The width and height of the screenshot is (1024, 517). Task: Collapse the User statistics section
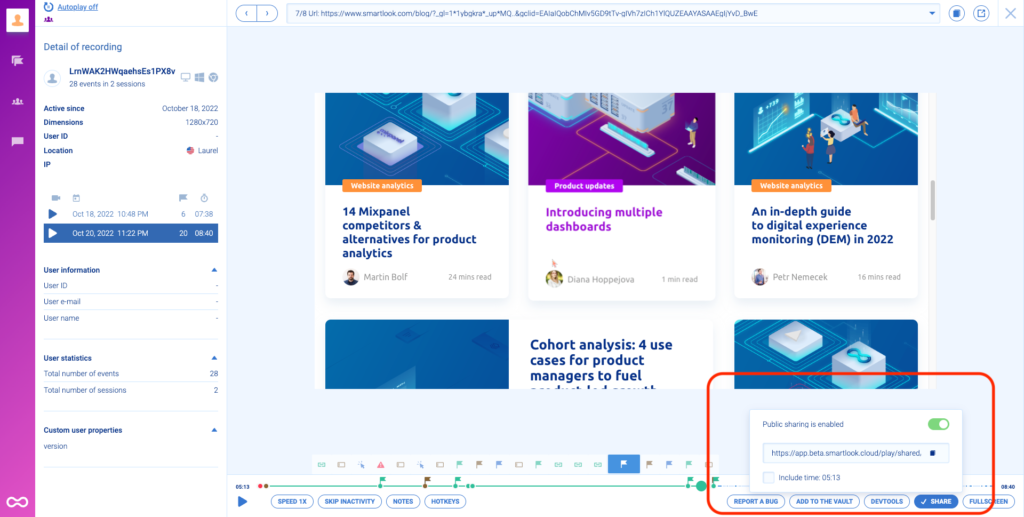(214, 358)
